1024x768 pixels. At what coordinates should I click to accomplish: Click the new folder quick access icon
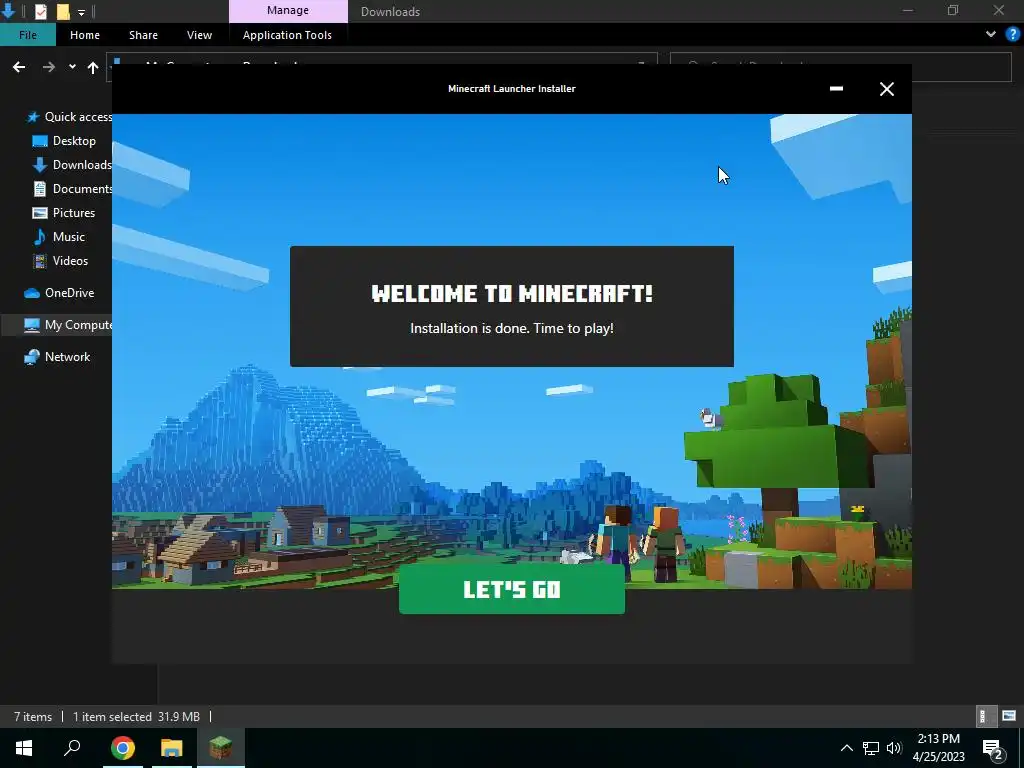[63, 11]
